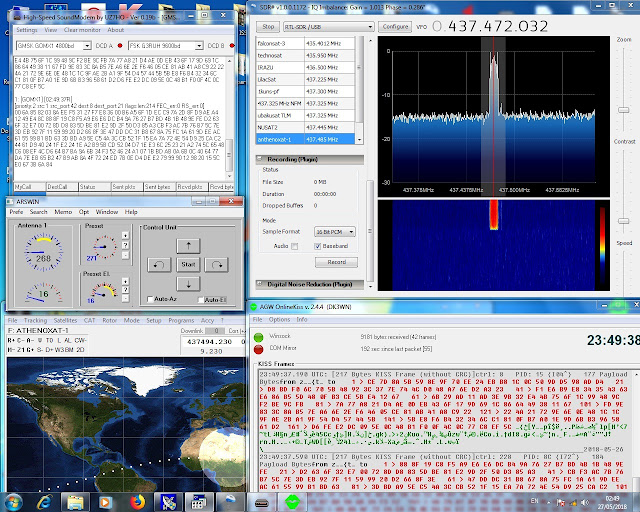Click the Stop button in SDR#
This screenshot has height=512, width=640.
268,27
